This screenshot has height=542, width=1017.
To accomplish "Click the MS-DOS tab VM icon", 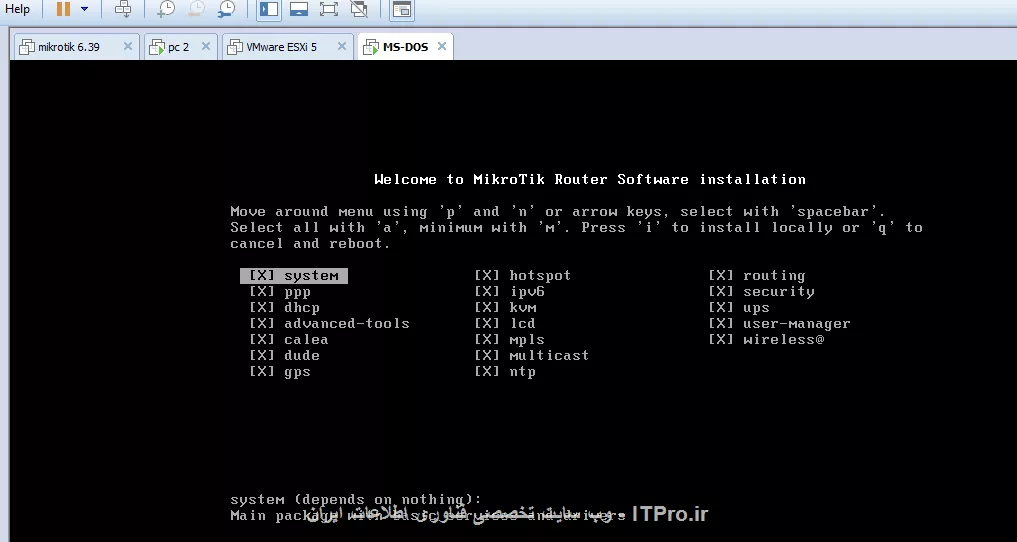I will (370, 47).
